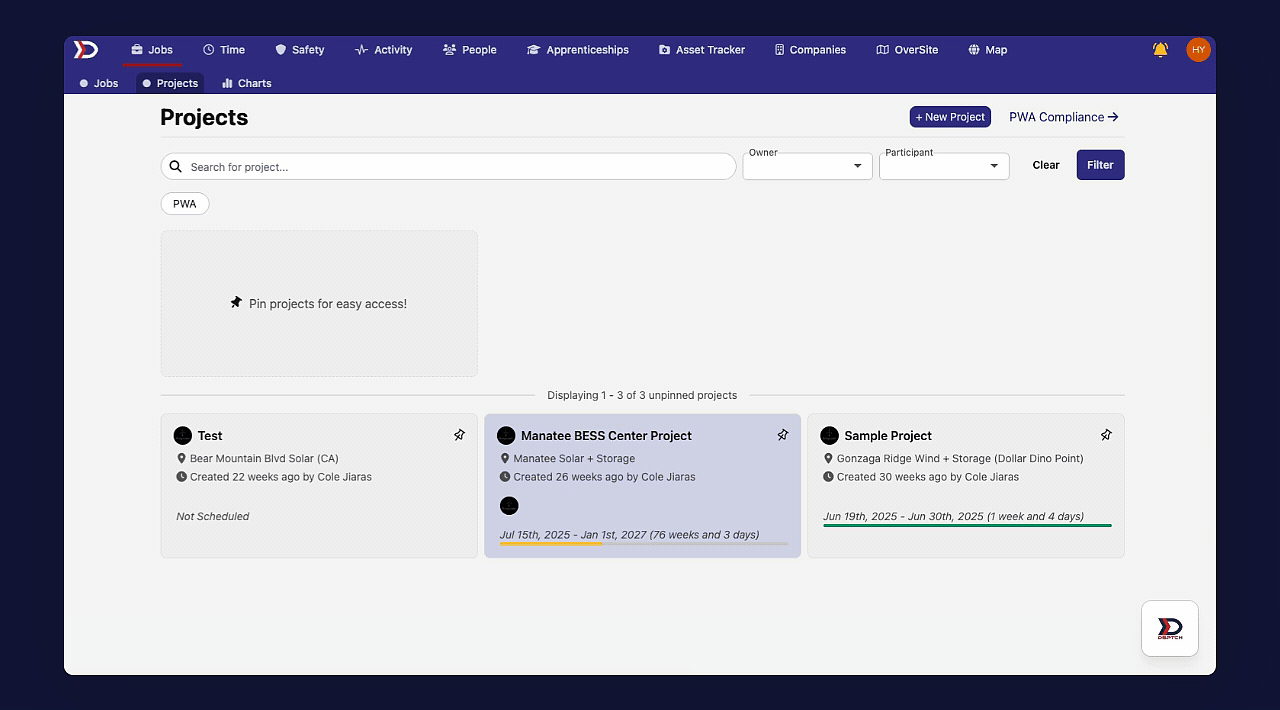Screen dimensions: 1280x710
Task: Click Manatee project yellow progress bar
Action: [x=551, y=544]
